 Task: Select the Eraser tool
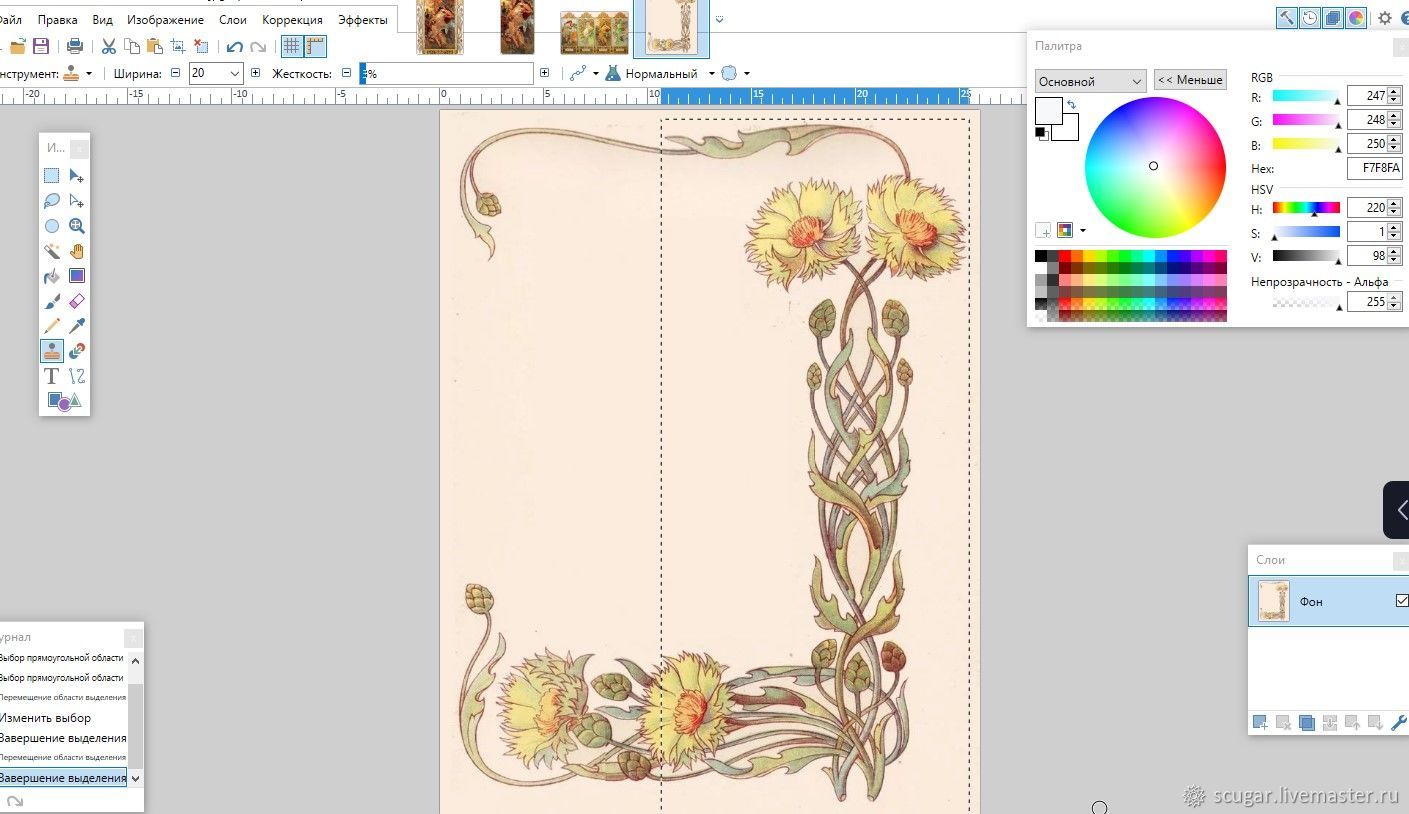click(x=77, y=301)
